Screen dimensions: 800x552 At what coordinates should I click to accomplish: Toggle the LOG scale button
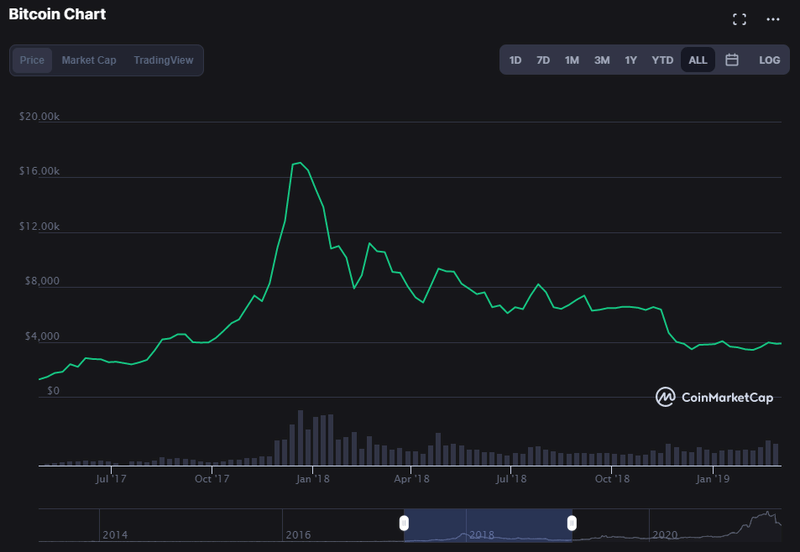[x=769, y=60]
